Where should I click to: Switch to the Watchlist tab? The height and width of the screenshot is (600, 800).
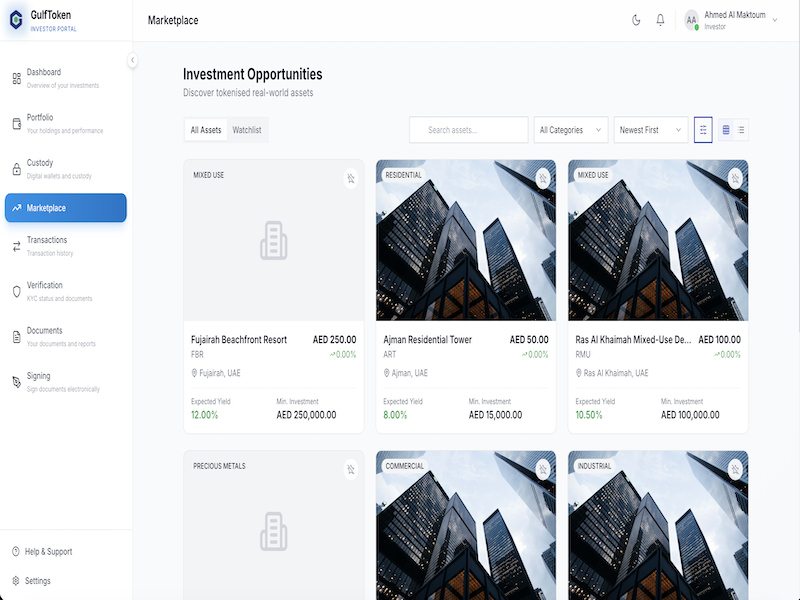point(248,129)
